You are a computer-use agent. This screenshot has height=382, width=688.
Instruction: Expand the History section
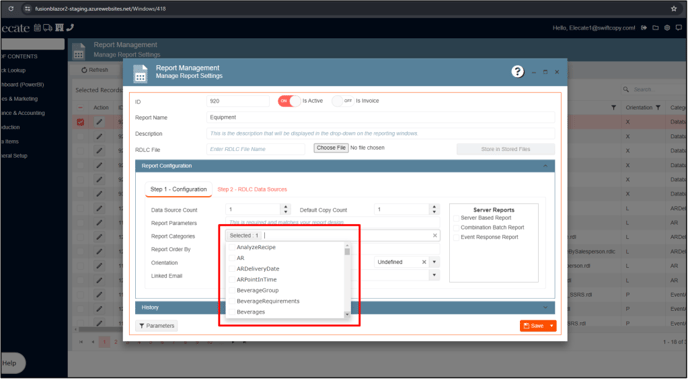[x=545, y=307]
